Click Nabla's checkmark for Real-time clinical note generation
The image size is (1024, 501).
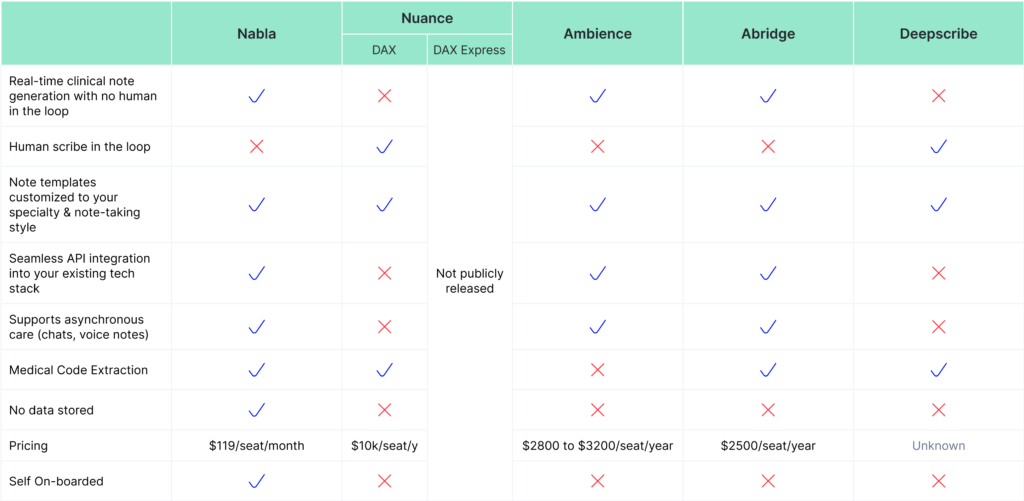tap(257, 96)
